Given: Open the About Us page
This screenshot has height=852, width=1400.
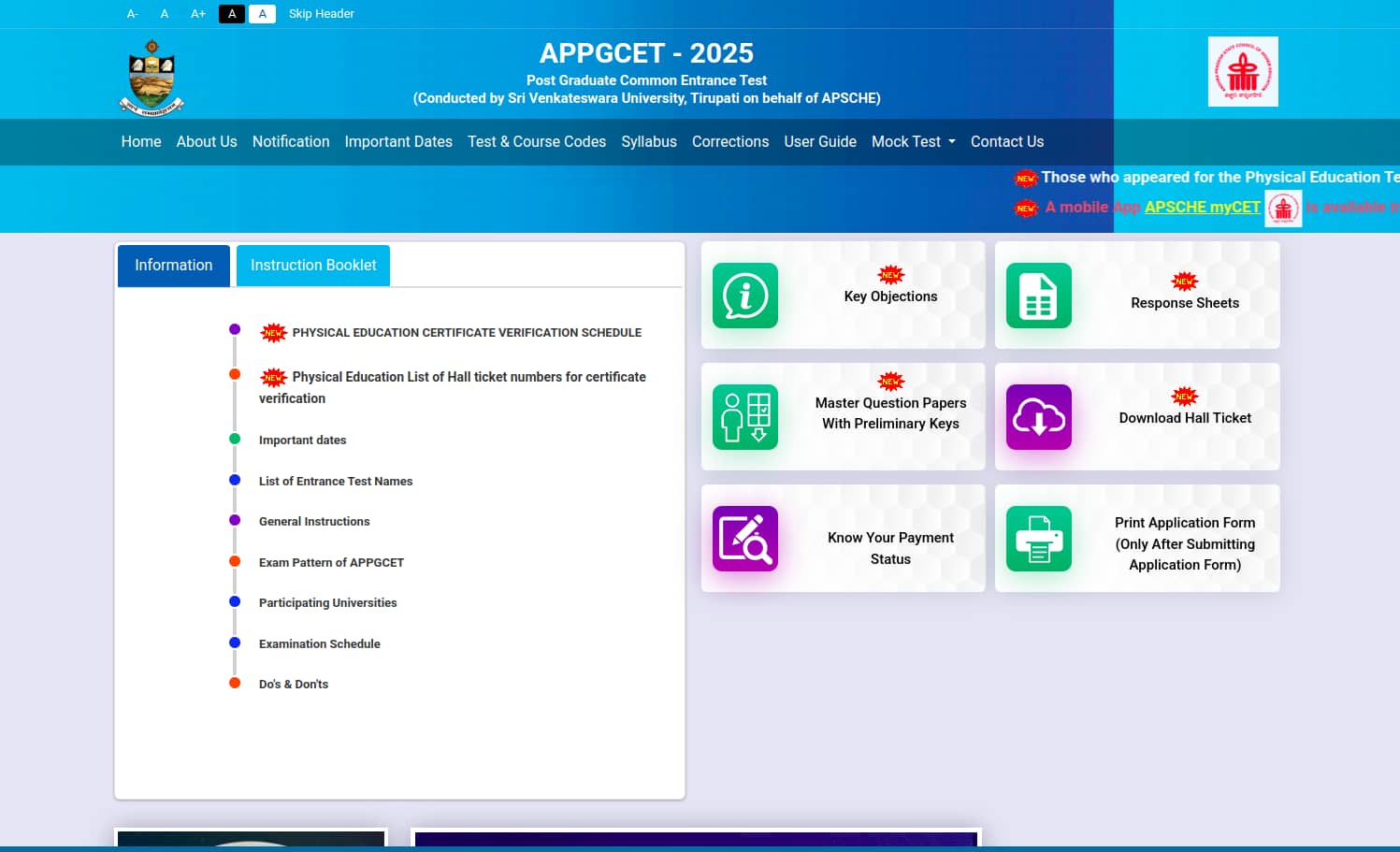Looking at the screenshot, I should (207, 142).
